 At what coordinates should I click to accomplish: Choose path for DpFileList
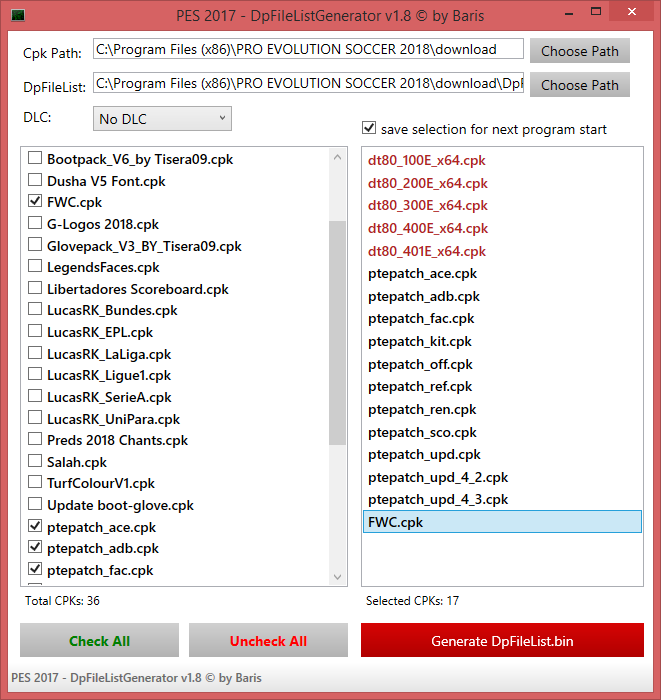pyautogui.click(x=580, y=85)
